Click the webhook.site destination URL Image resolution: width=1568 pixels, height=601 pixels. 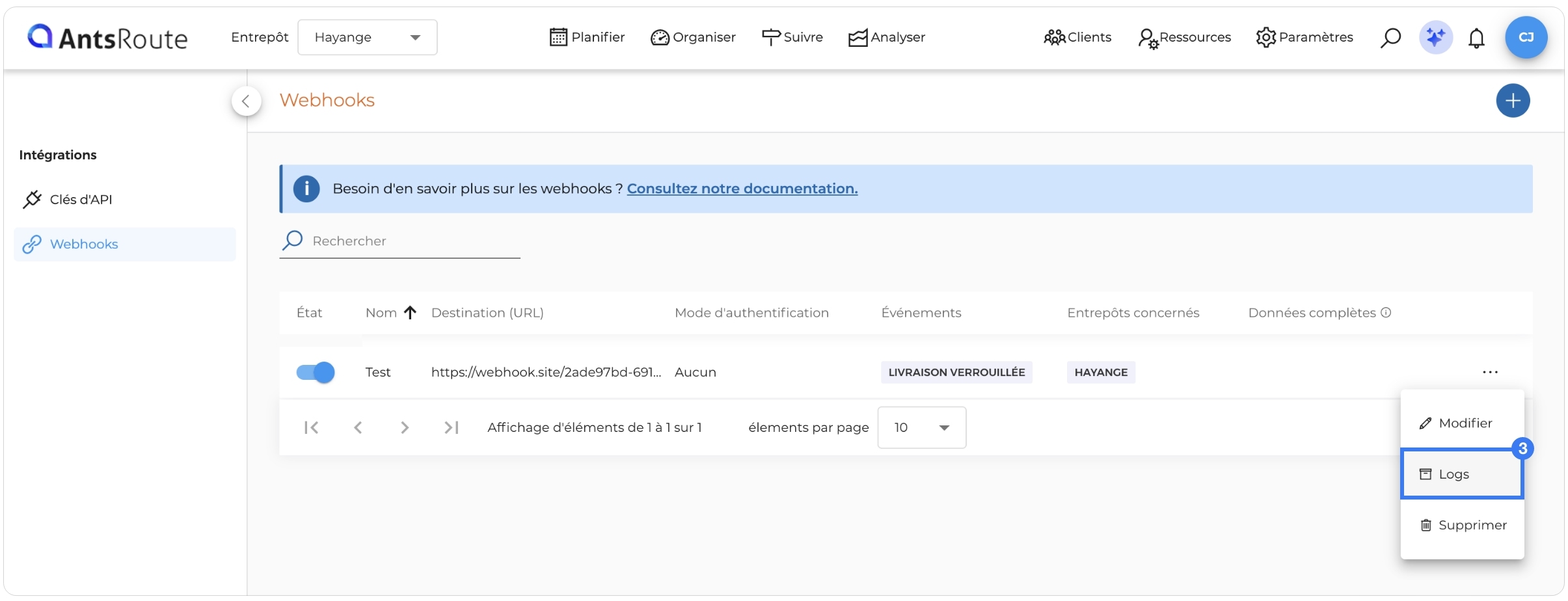point(546,372)
